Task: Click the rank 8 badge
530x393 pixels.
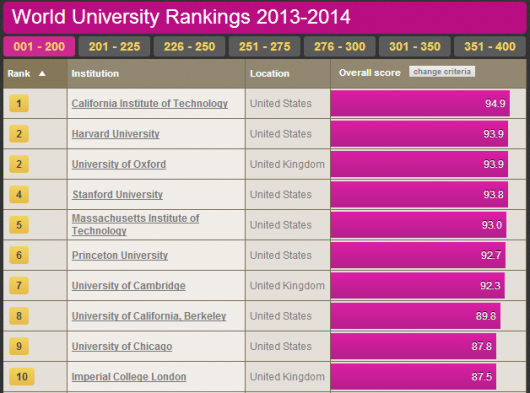Action: click(x=19, y=316)
